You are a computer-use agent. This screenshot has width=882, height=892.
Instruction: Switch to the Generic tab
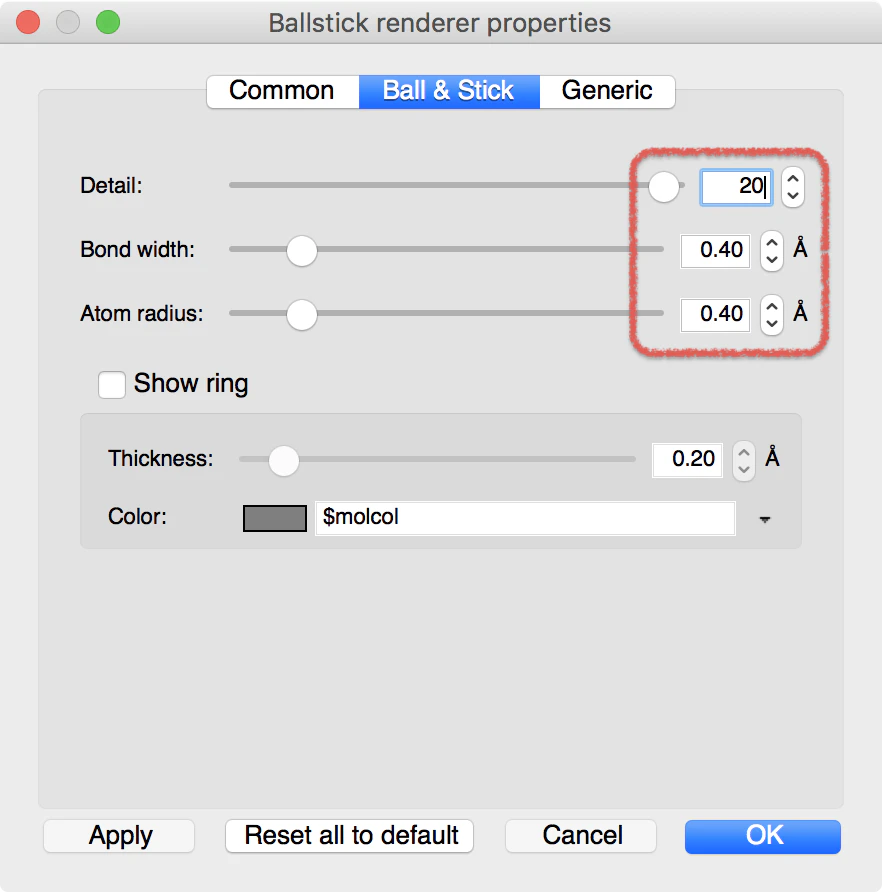tap(607, 91)
